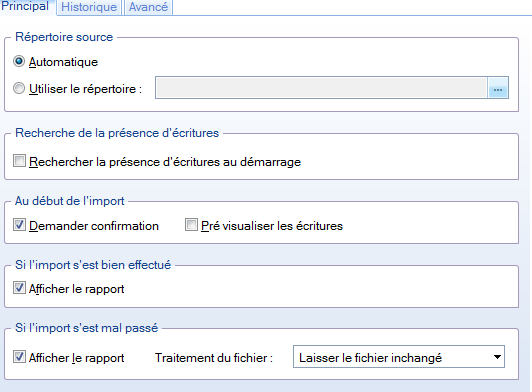532x392 pixels.
Task: Toggle Afficher le rapport under import bien effectué
Action: (19, 288)
